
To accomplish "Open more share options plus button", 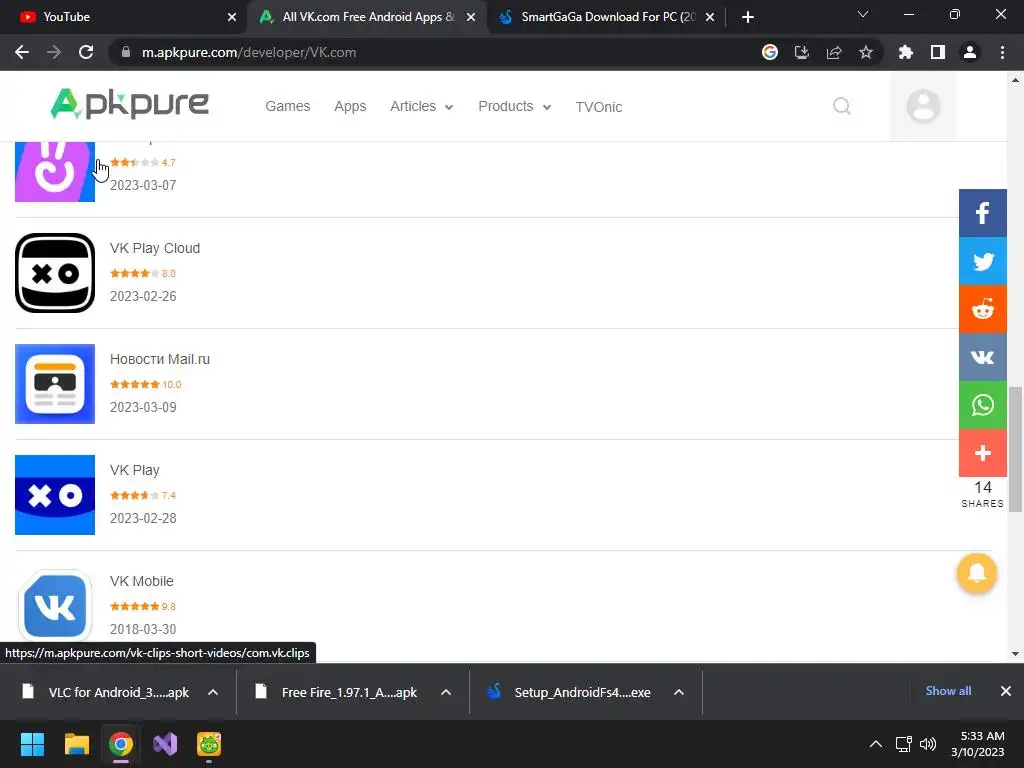I will pyautogui.click(x=982, y=453).
